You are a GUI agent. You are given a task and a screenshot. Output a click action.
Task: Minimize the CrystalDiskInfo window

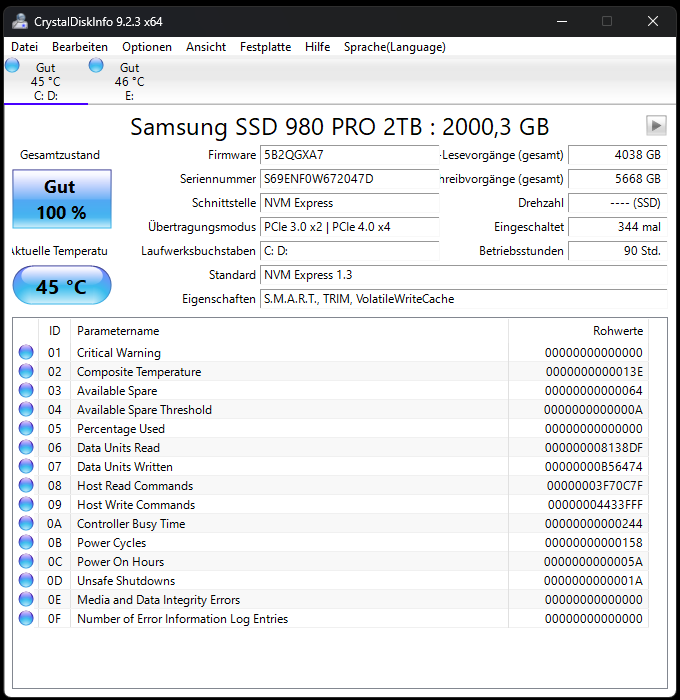tap(562, 21)
